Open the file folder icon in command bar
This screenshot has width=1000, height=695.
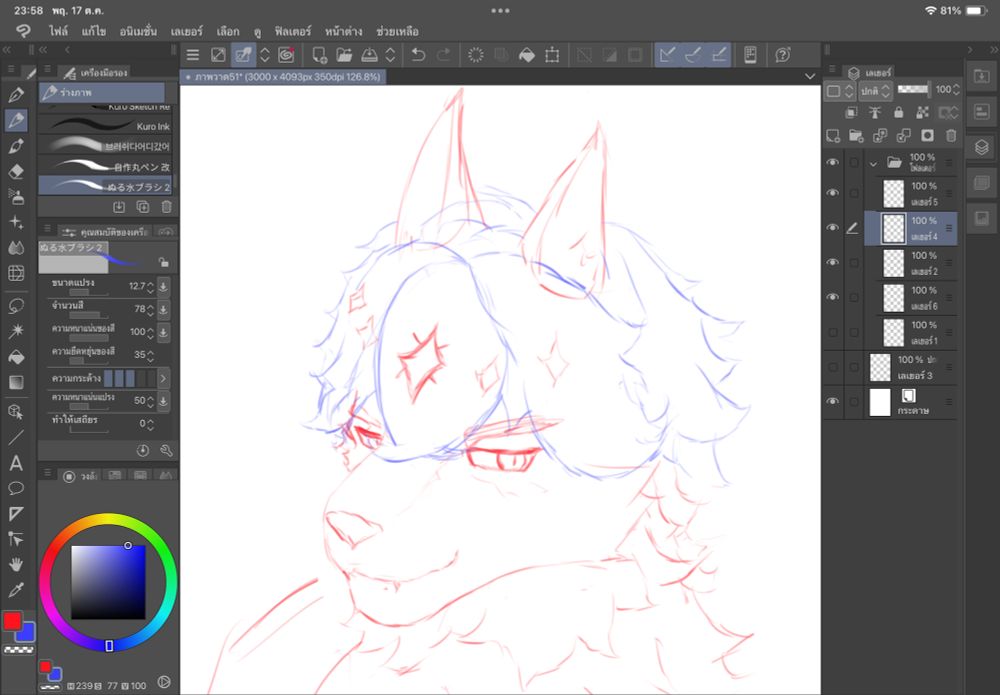click(x=344, y=55)
